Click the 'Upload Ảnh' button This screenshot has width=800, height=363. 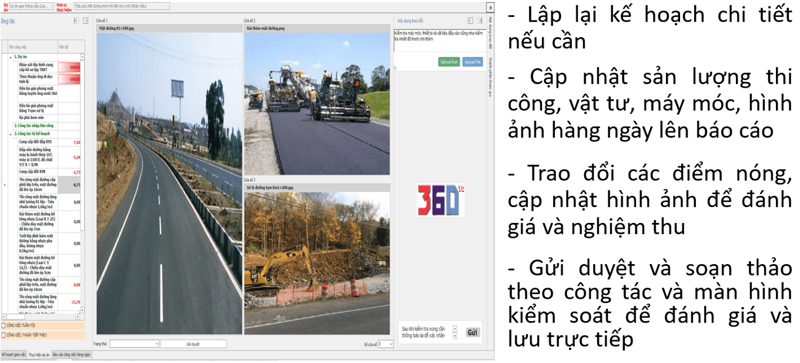(448, 62)
